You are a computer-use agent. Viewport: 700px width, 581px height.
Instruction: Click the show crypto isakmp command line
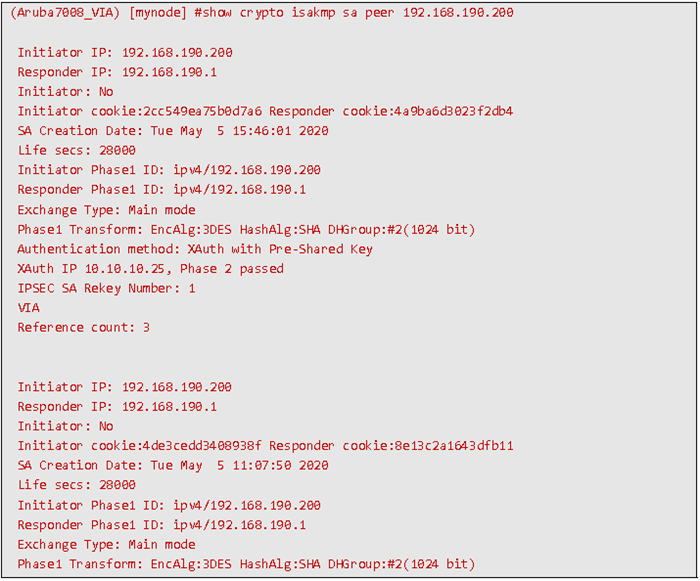[262, 13]
